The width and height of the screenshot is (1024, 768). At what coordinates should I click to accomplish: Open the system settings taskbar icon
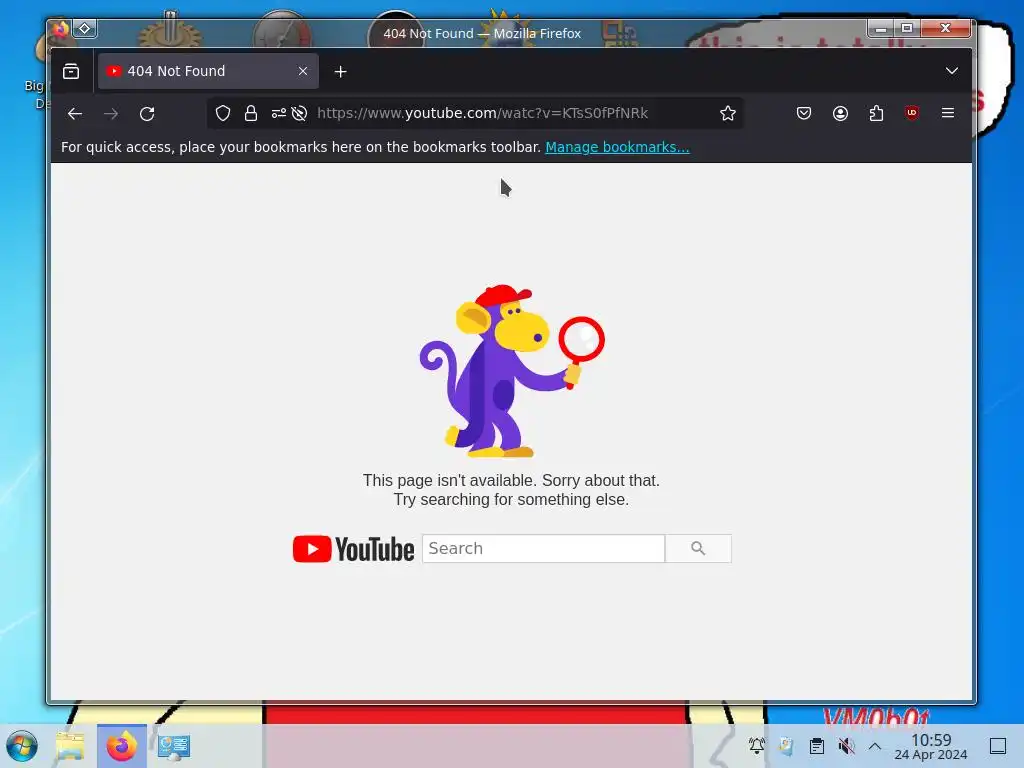click(x=174, y=746)
